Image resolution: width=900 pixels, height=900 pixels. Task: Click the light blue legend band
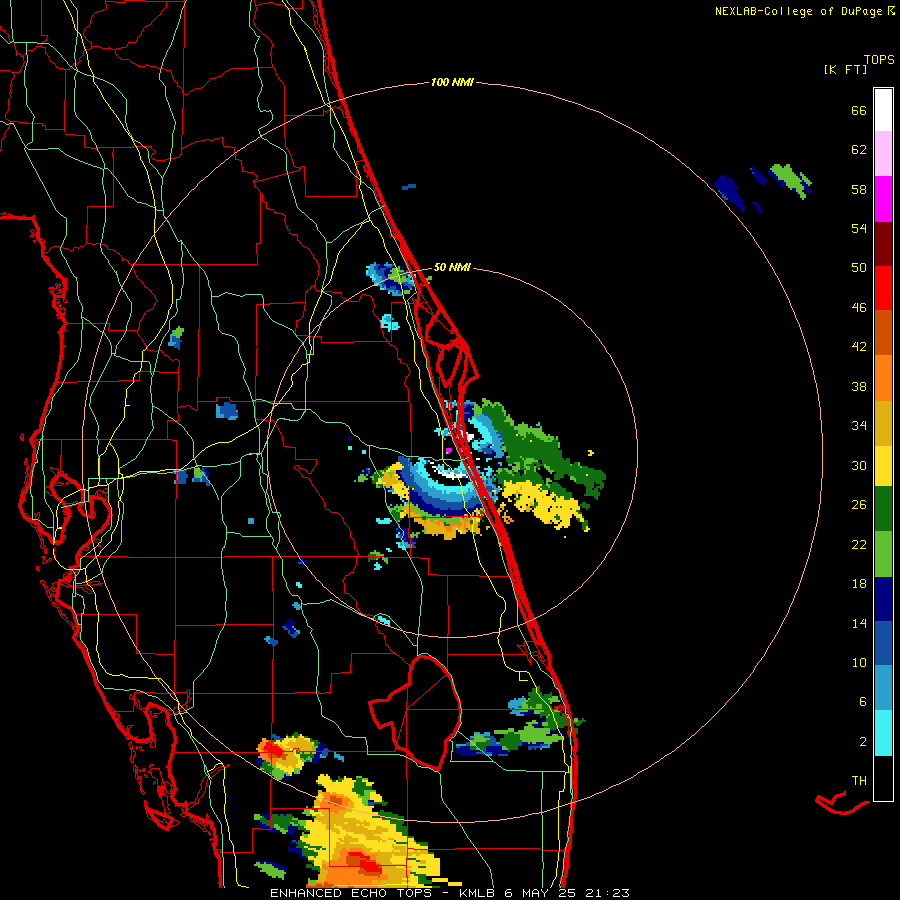pyautogui.click(x=883, y=688)
